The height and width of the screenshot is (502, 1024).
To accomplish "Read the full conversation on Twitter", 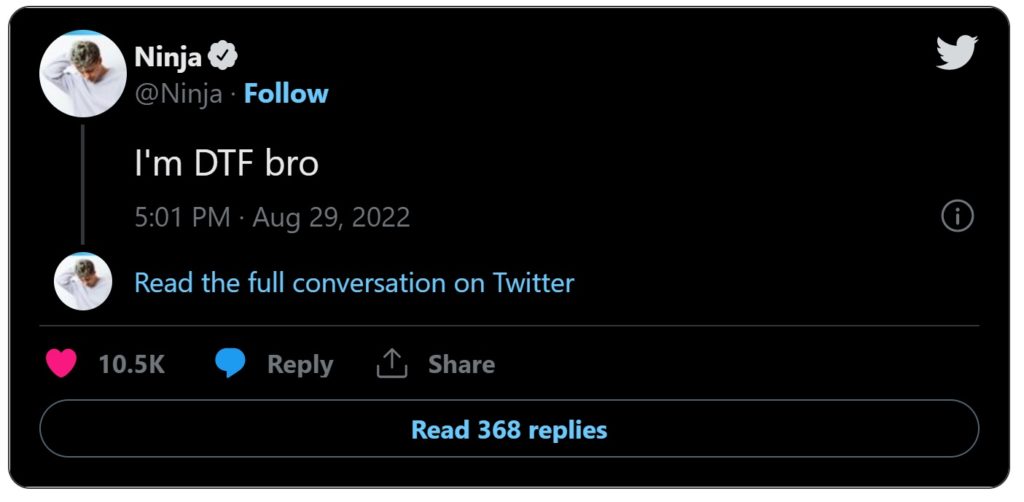I will point(354,283).
